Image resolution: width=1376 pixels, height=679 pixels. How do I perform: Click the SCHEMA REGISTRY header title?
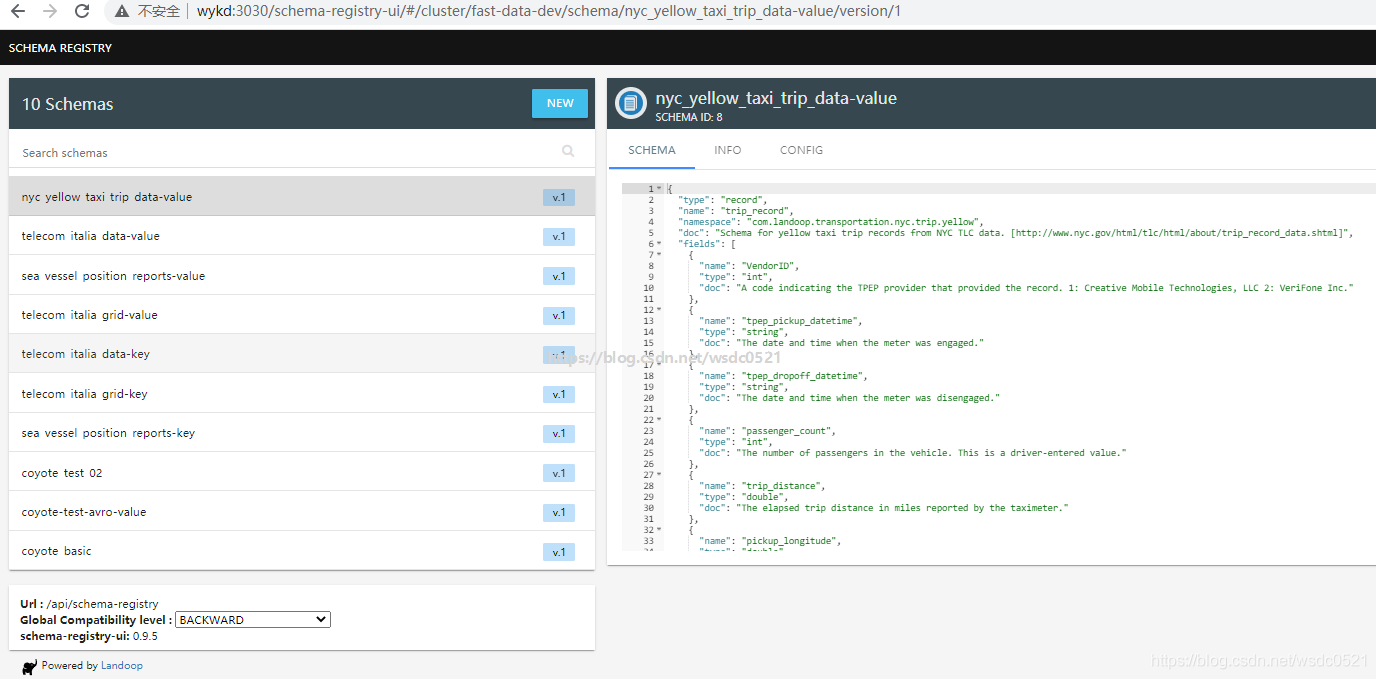point(60,48)
